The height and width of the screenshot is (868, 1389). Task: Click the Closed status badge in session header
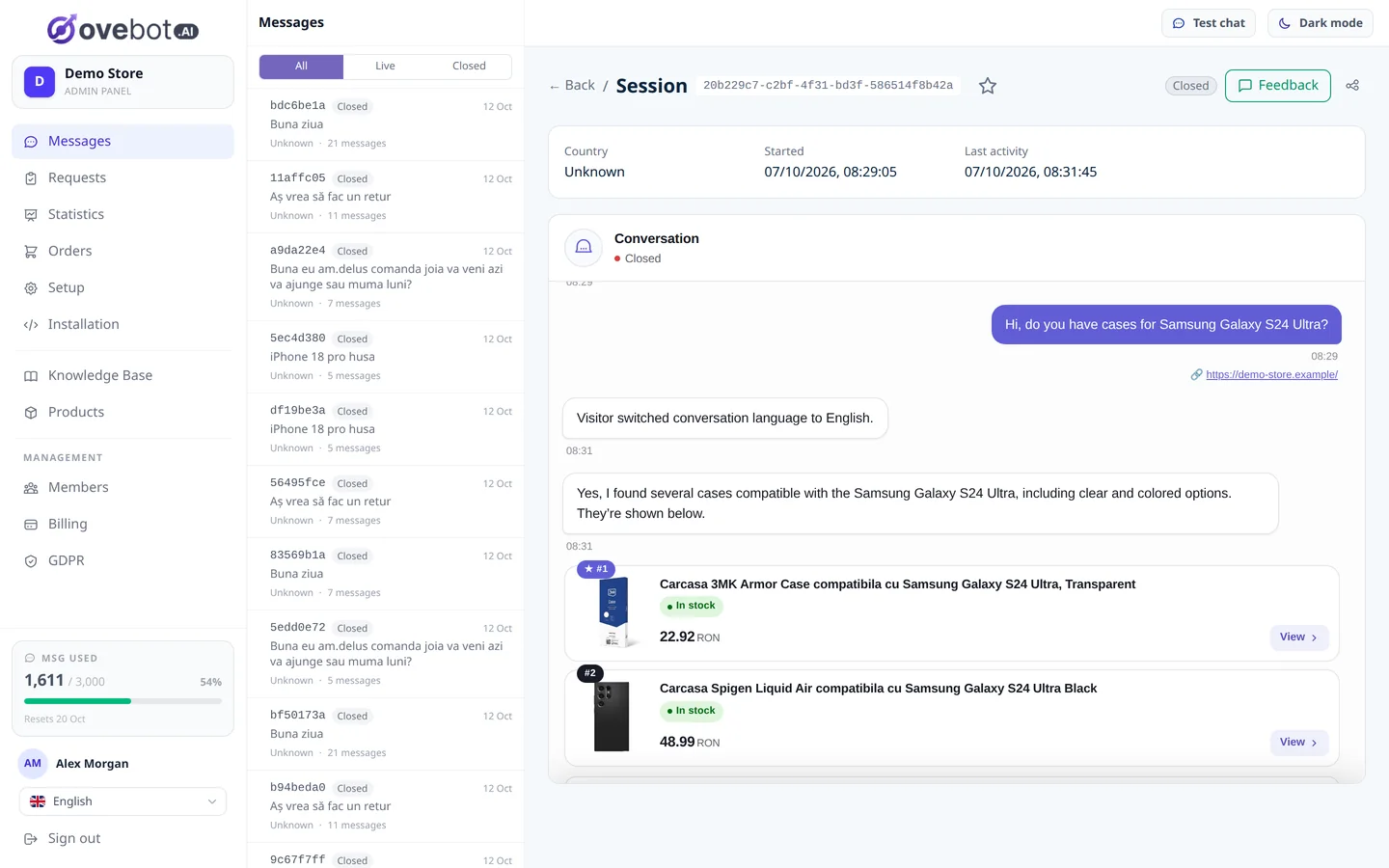click(x=1190, y=86)
